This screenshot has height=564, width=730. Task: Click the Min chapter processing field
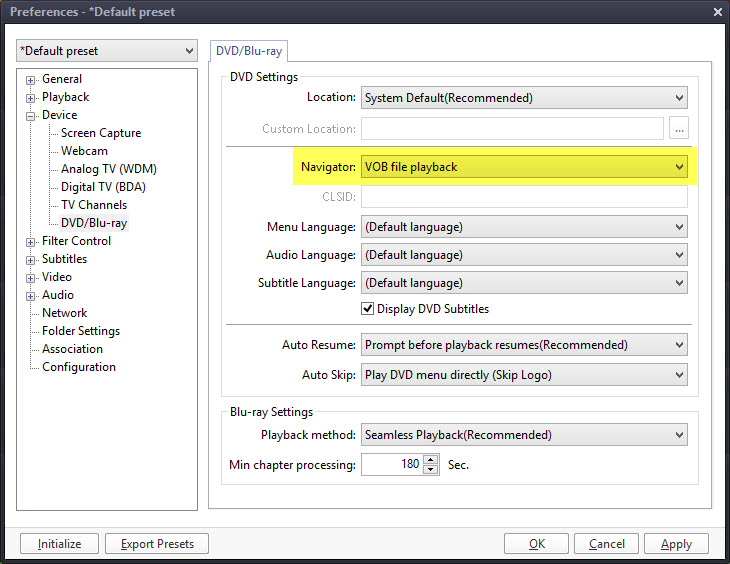pyautogui.click(x=392, y=465)
